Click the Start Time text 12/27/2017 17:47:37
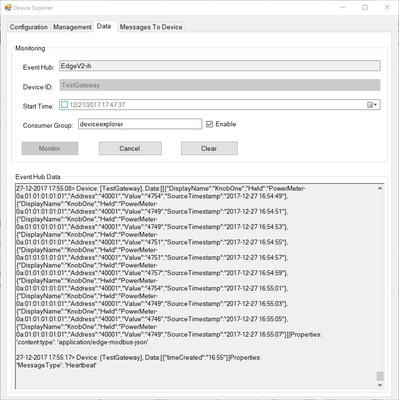399x400 pixels. [97, 105]
